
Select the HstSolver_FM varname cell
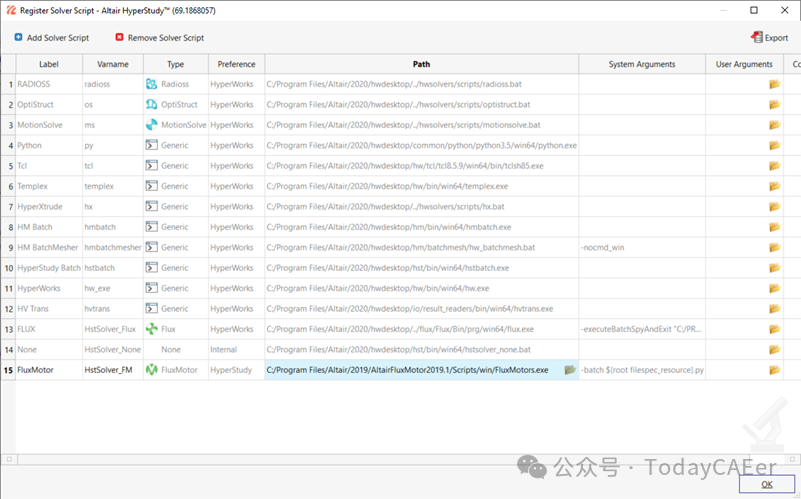click(x=113, y=370)
